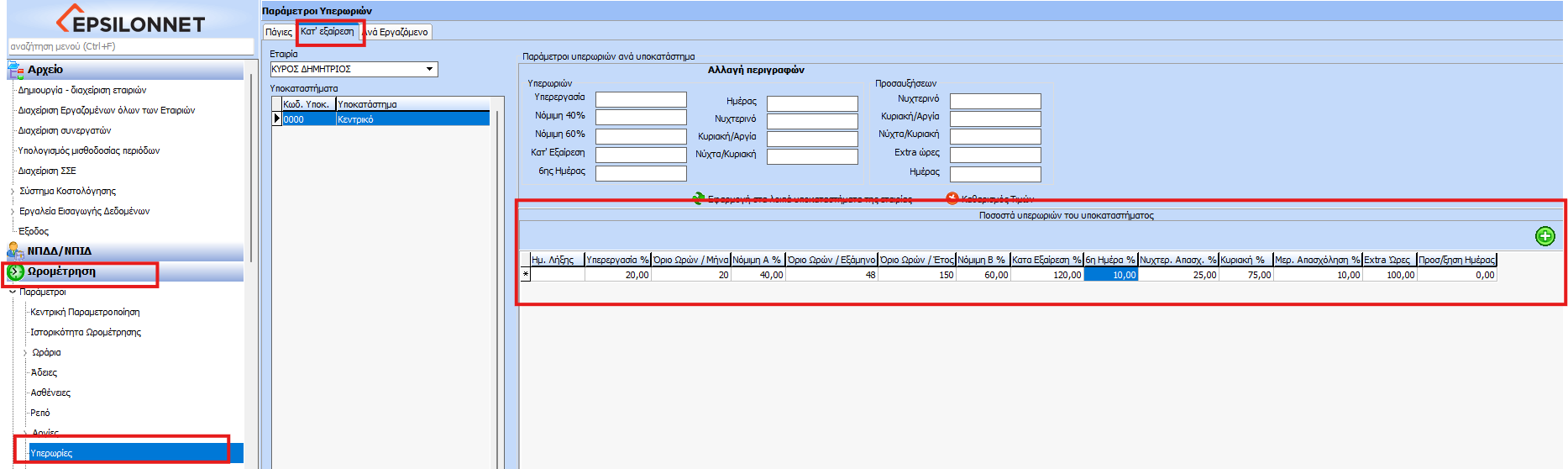This screenshot has width=1568, height=469.
Task: Select the Ρεπό tree item
Action: point(40,413)
